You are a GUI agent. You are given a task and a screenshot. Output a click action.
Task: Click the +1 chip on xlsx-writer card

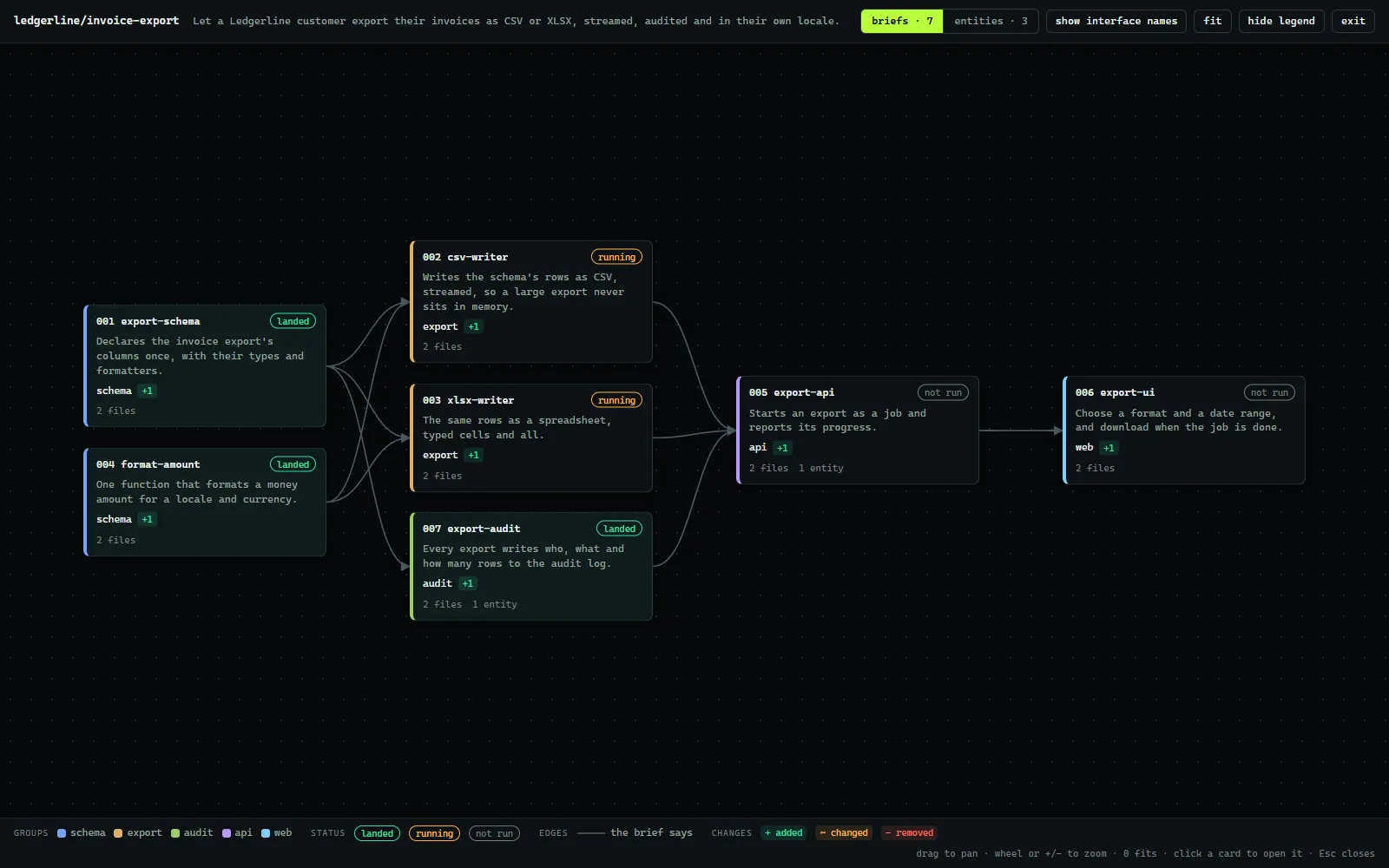pyautogui.click(x=474, y=455)
